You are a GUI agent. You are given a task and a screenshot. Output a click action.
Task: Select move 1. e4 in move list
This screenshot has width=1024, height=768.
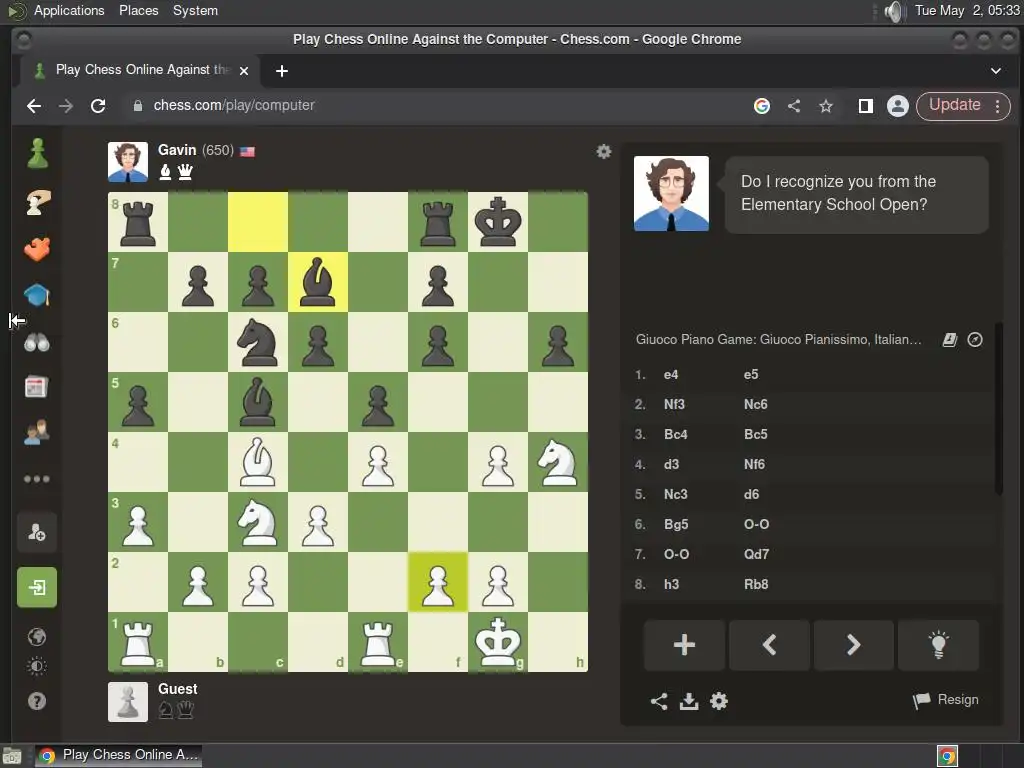click(671, 375)
